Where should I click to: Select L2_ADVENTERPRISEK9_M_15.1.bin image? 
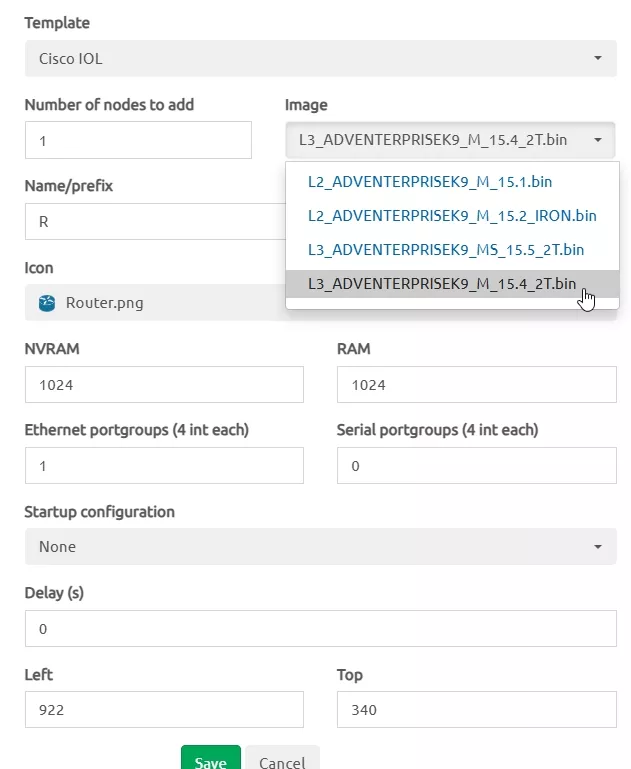click(x=430, y=182)
